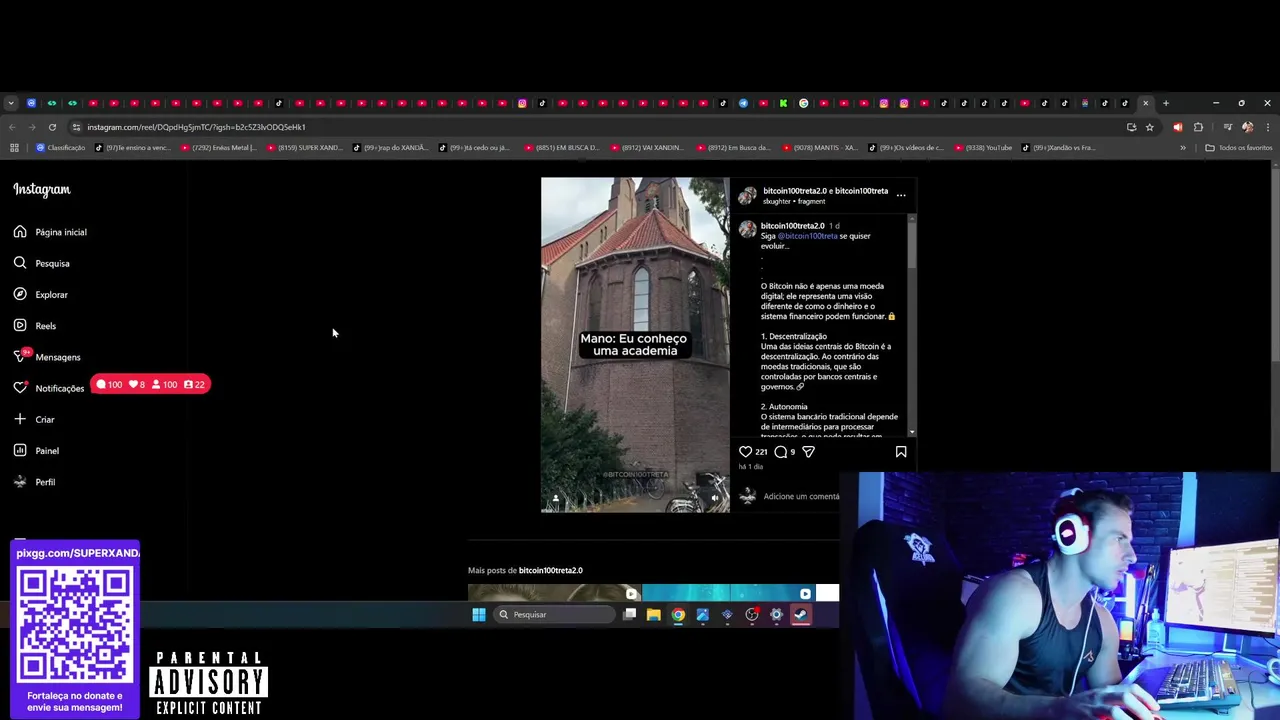Screen dimensions: 1280x720
Task: Open the post's three-dot options menu
Action: pyautogui.click(x=901, y=195)
